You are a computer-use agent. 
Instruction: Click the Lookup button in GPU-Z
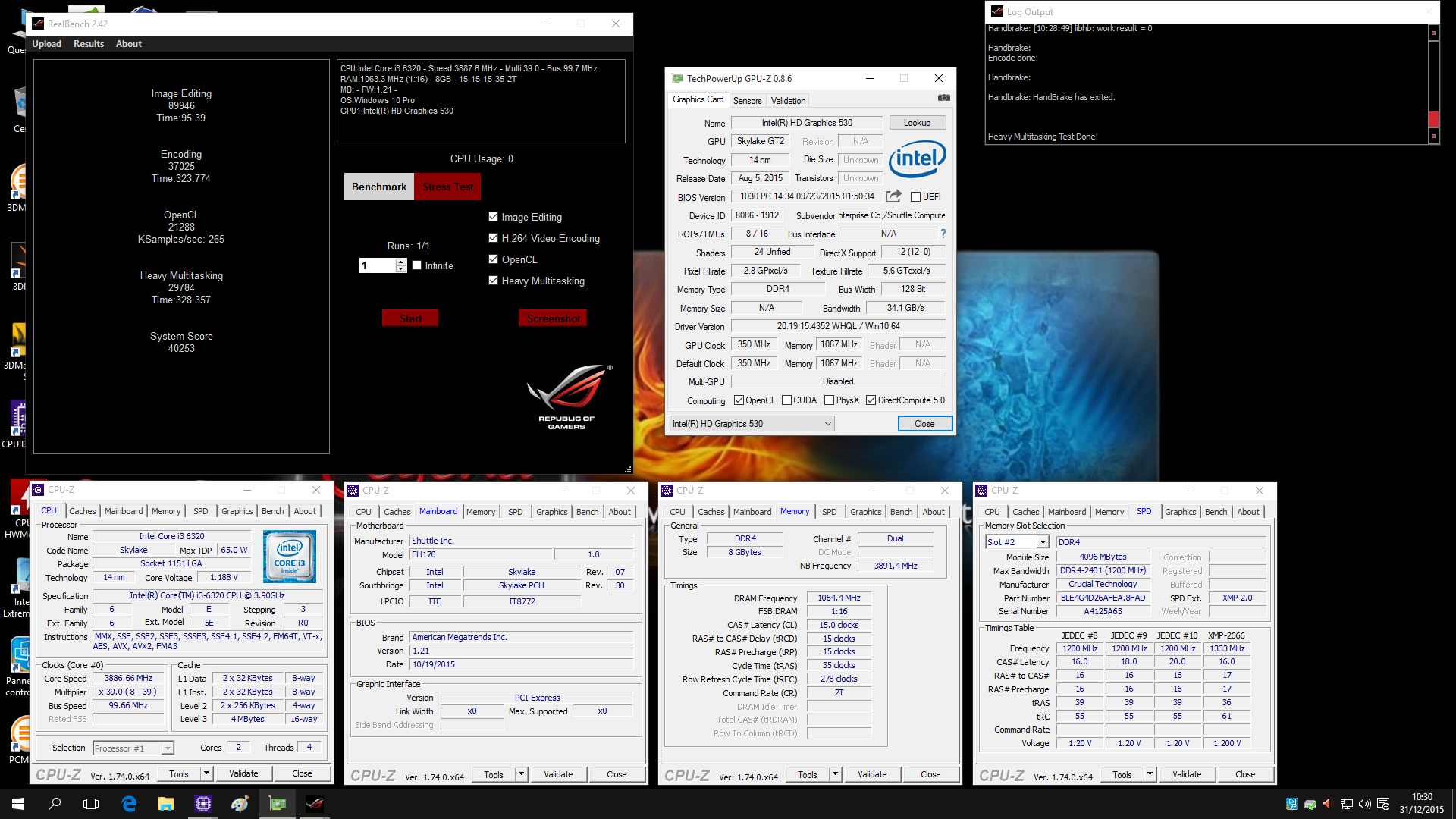(x=917, y=123)
